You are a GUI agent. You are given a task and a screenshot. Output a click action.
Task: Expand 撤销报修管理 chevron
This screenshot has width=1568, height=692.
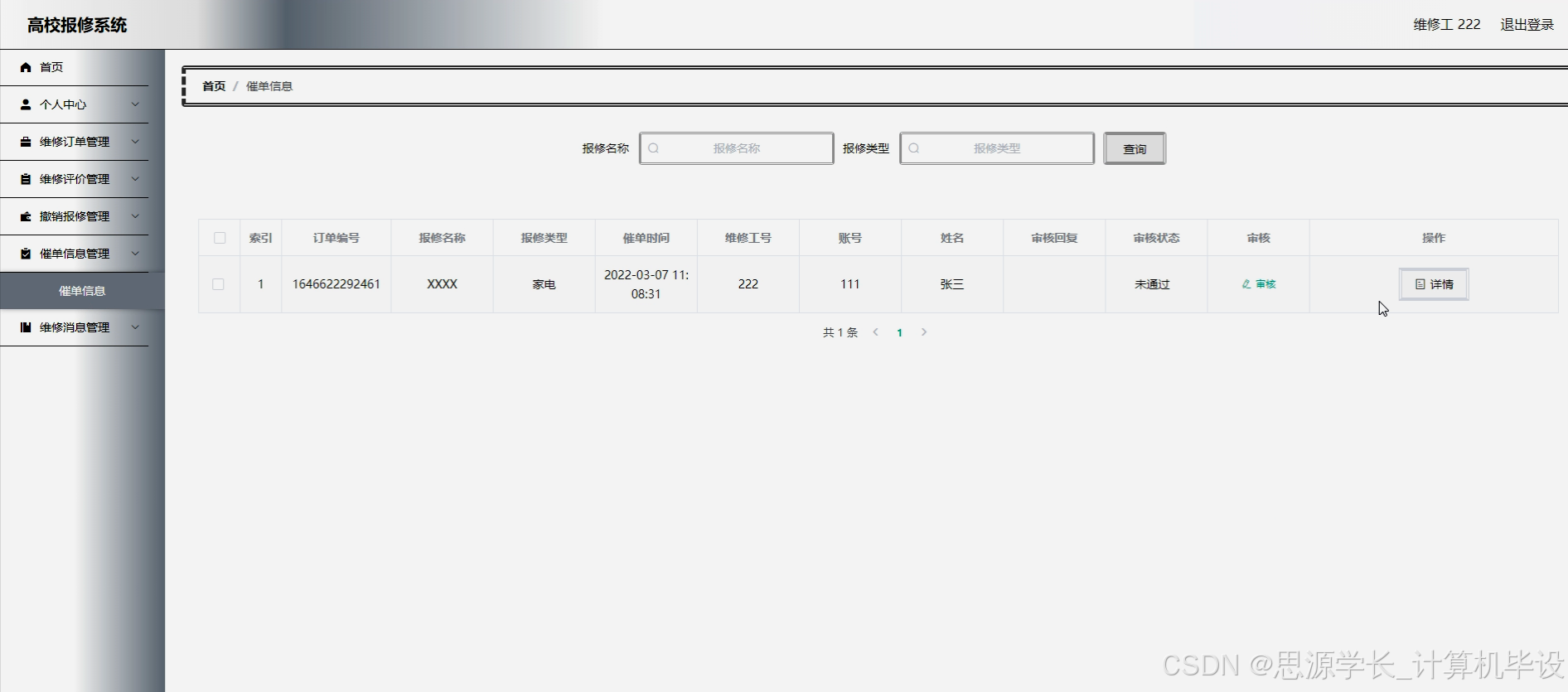[x=135, y=216]
